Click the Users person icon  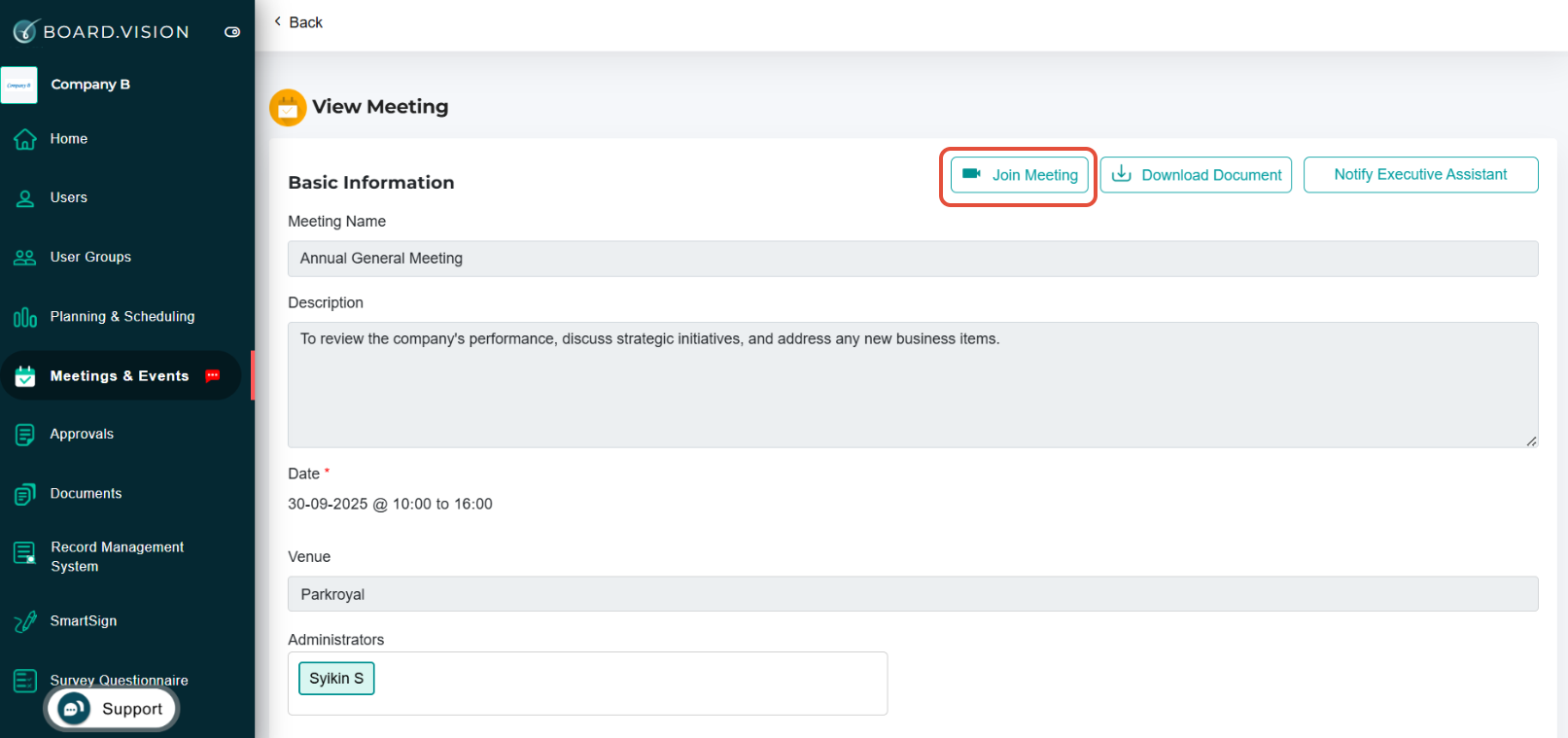[25, 198]
